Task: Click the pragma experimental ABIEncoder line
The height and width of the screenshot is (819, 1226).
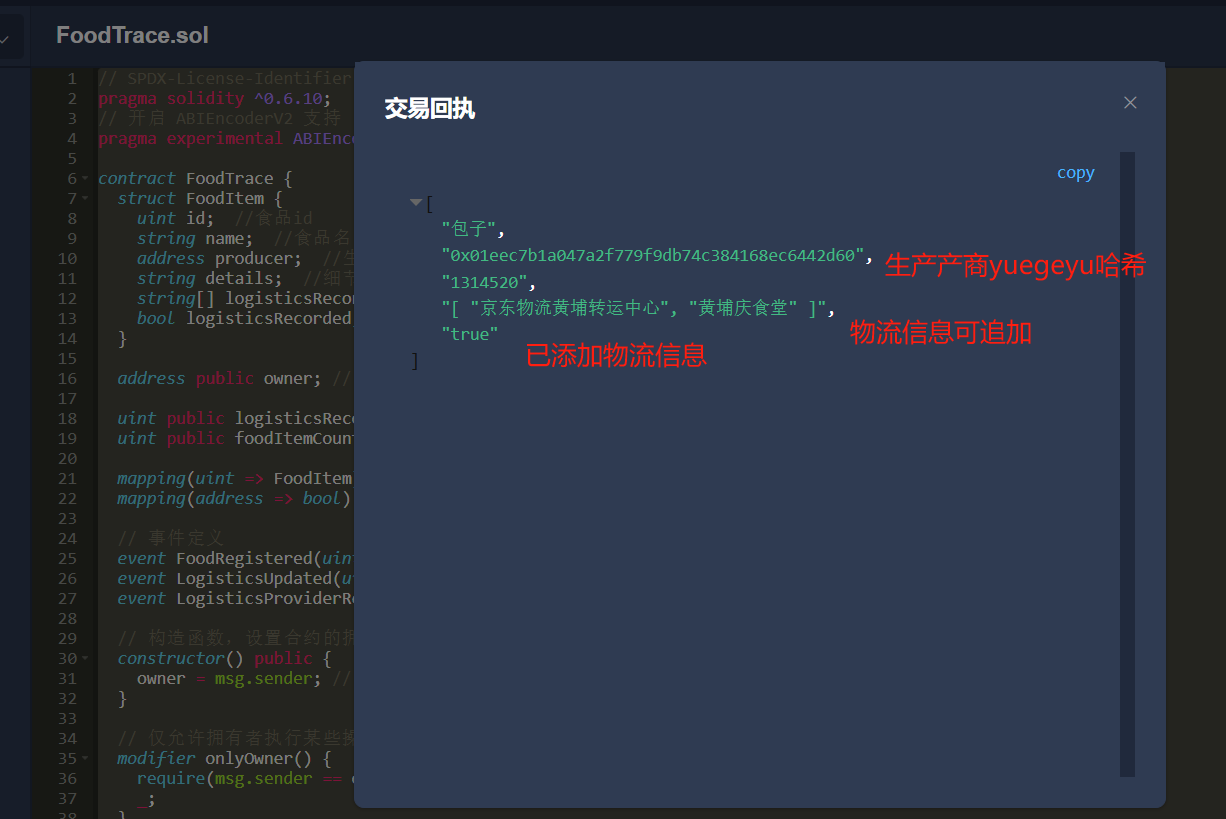Action: pos(226,138)
